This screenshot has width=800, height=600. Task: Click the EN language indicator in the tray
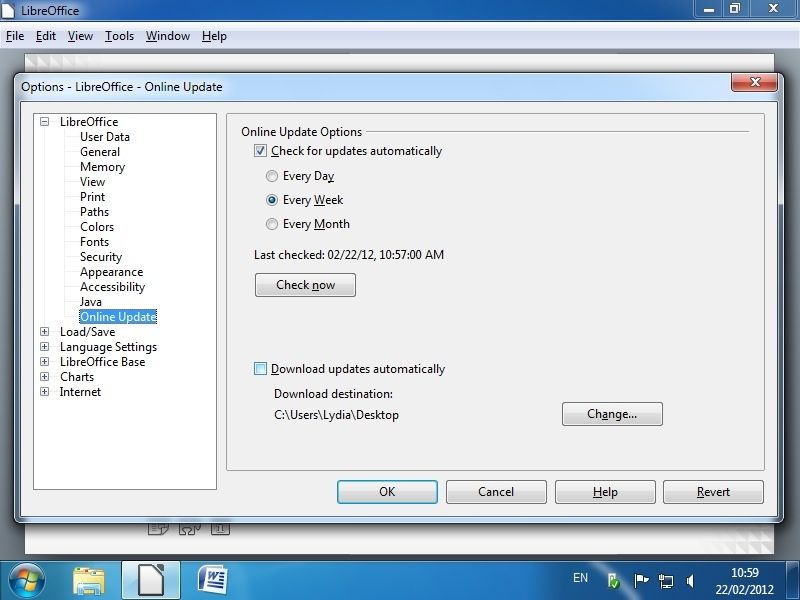click(x=580, y=578)
